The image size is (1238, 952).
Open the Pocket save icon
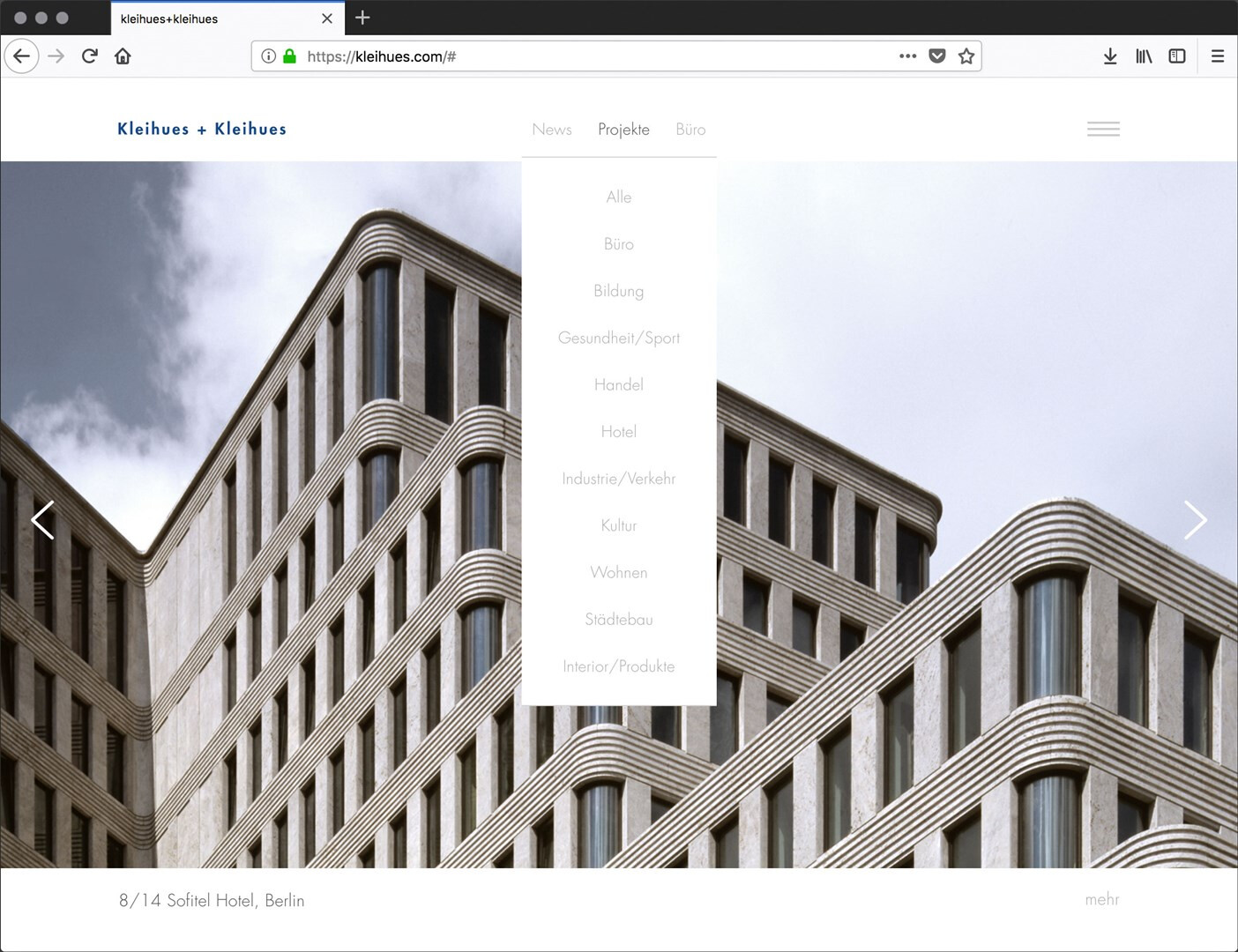point(937,56)
